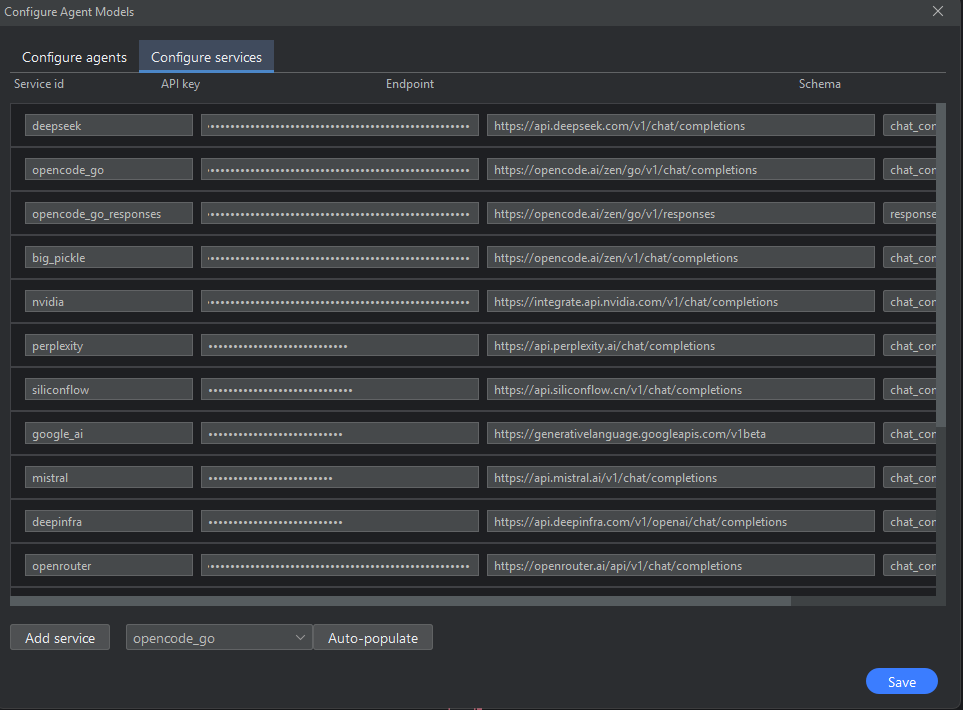Open the schema field in the perplexity row

pyautogui.click(x=910, y=346)
